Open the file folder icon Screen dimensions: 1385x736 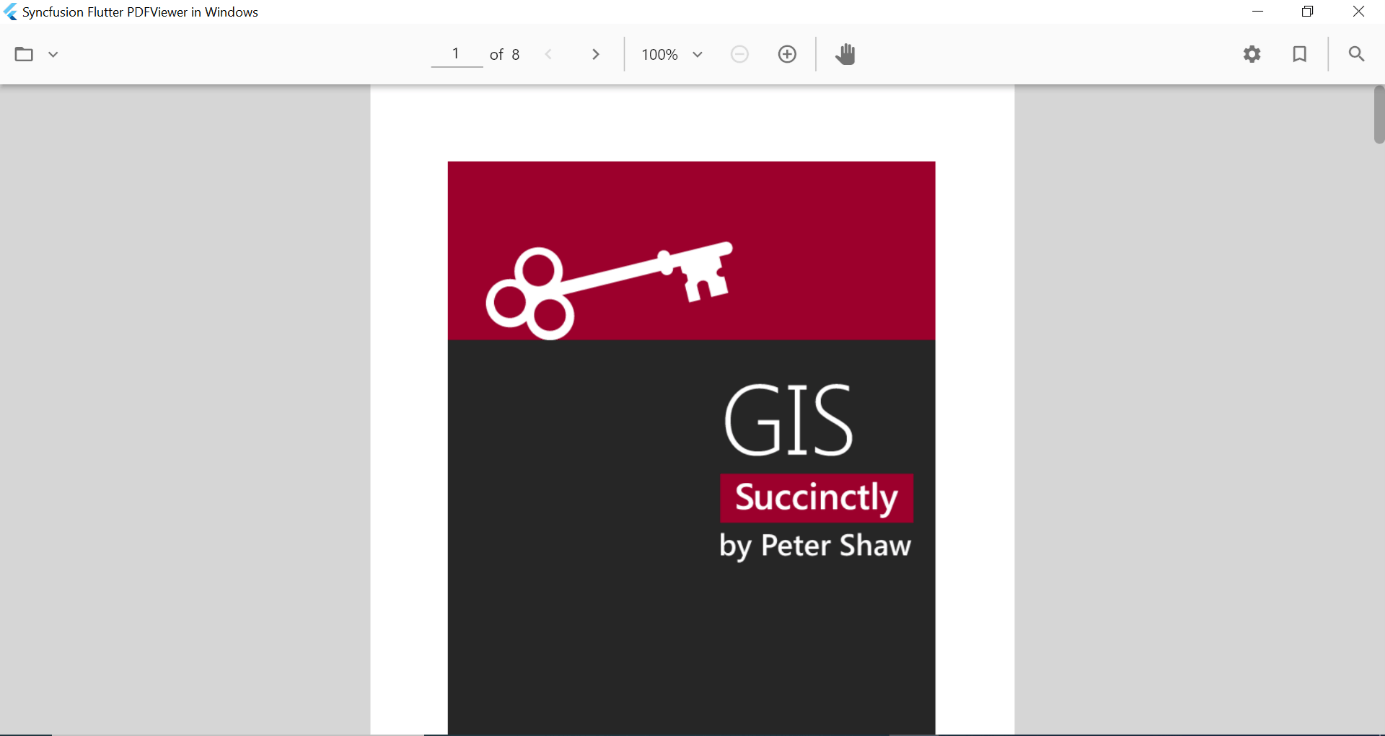pyautogui.click(x=24, y=54)
